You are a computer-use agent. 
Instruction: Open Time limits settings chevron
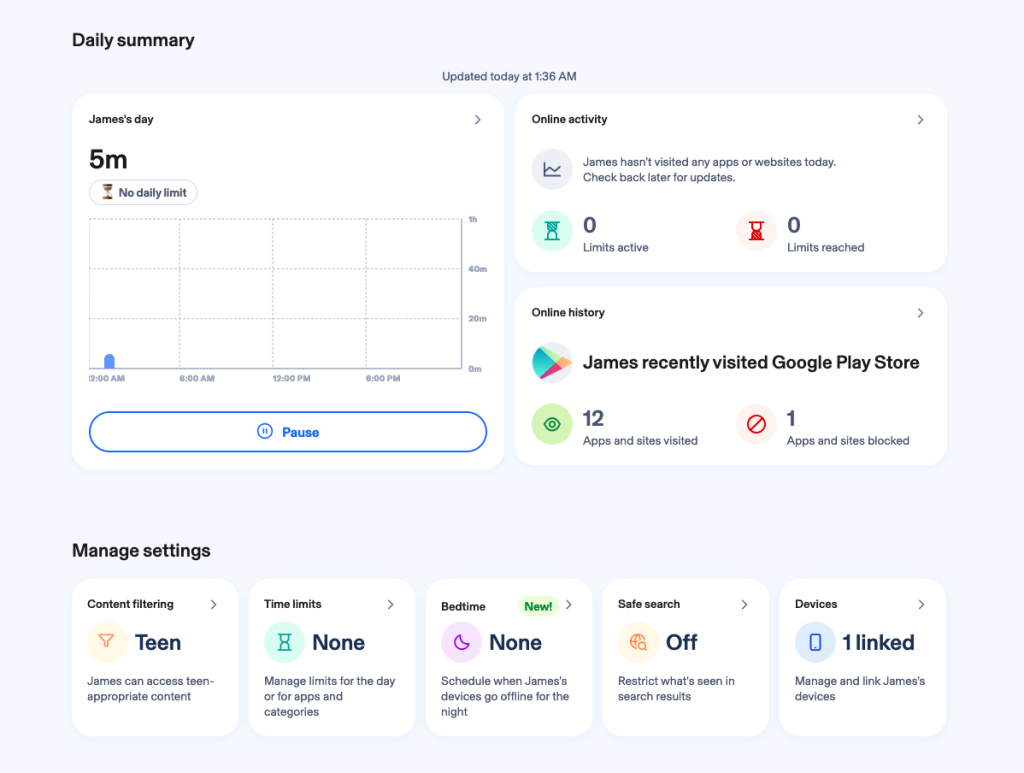coord(391,605)
